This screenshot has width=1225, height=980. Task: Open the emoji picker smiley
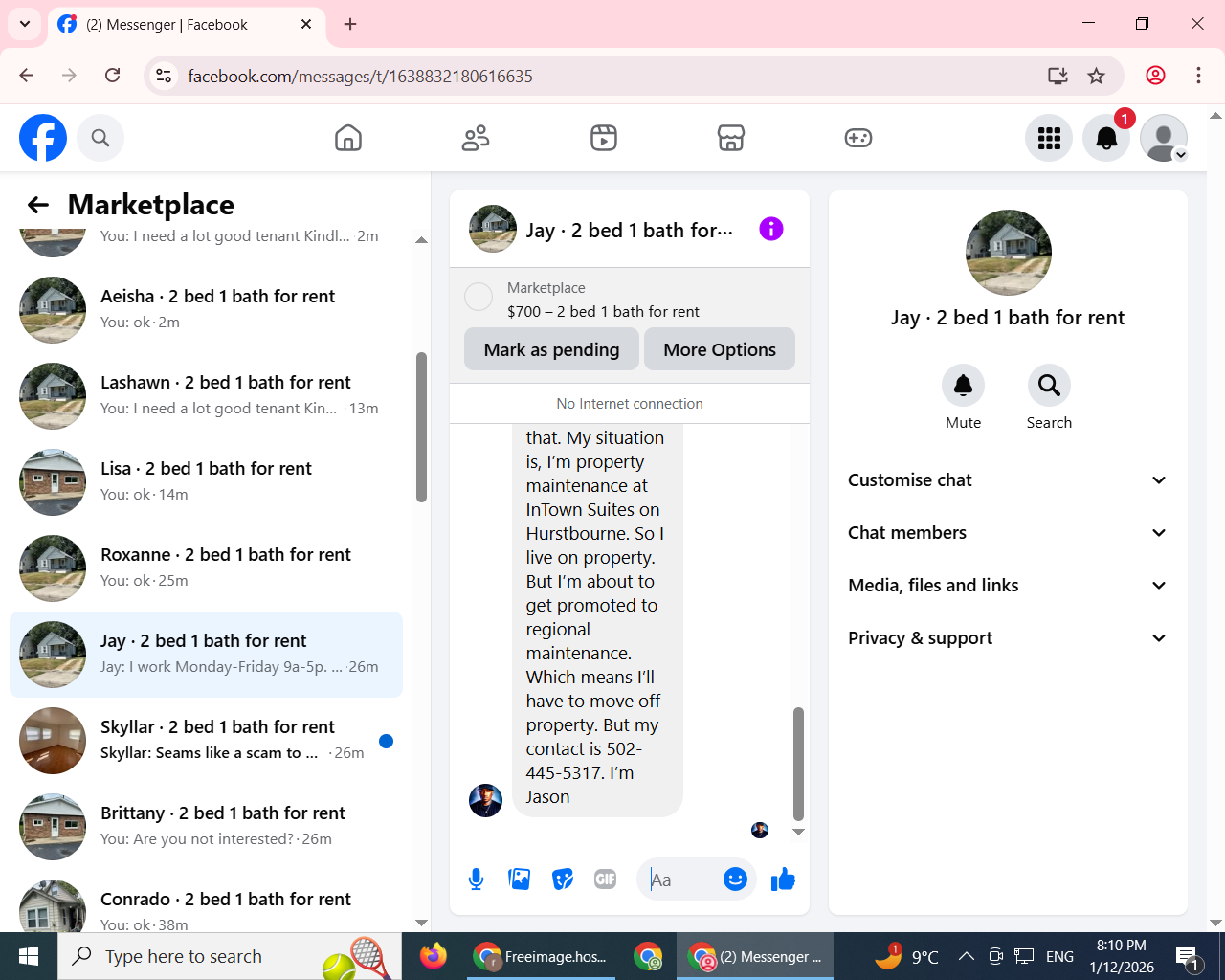pyautogui.click(x=735, y=880)
